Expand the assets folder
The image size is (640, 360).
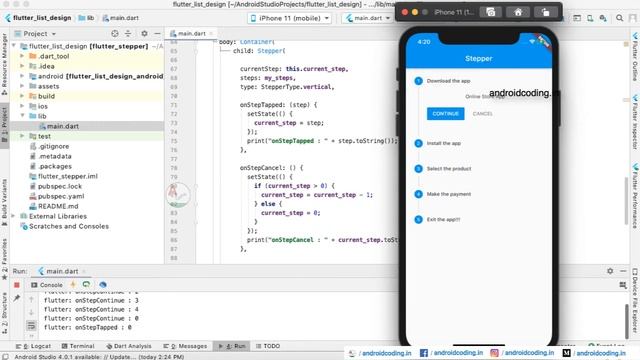pyautogui.click(x=22, y=86)
